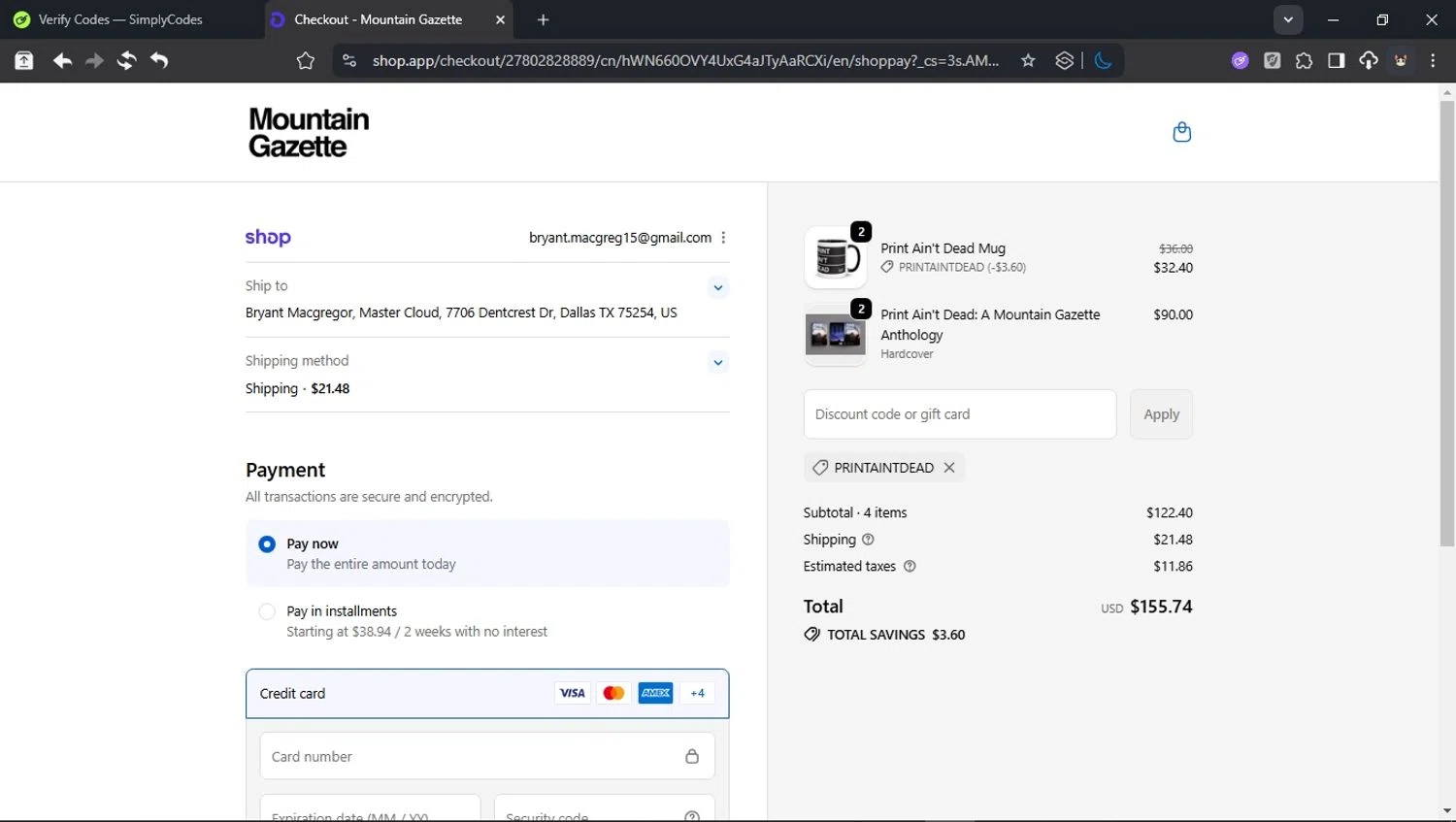
Task: Click the browser back arrow
Action: click(x=62, y=61)
